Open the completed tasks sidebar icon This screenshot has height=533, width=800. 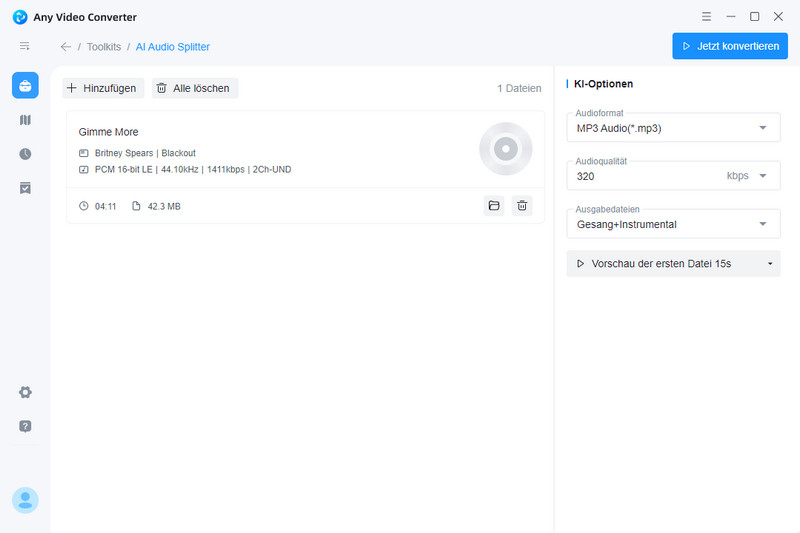click(25, 188)
